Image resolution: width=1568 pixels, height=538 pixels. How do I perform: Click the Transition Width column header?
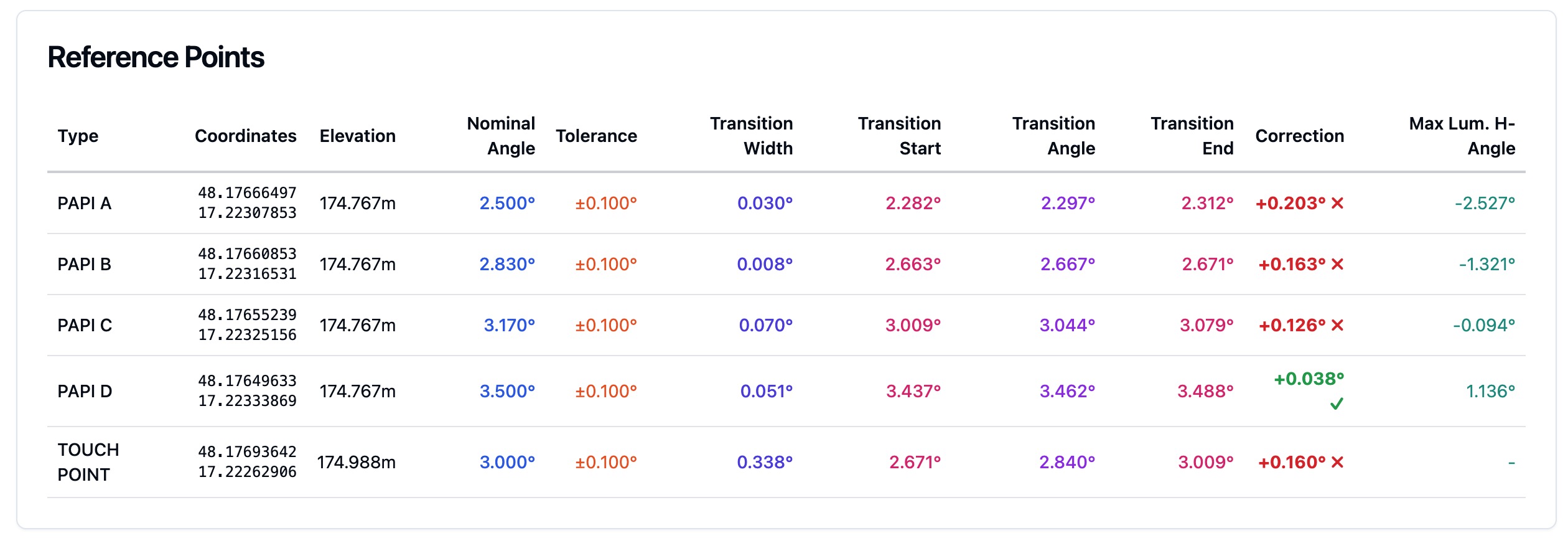tap(751, 136)
